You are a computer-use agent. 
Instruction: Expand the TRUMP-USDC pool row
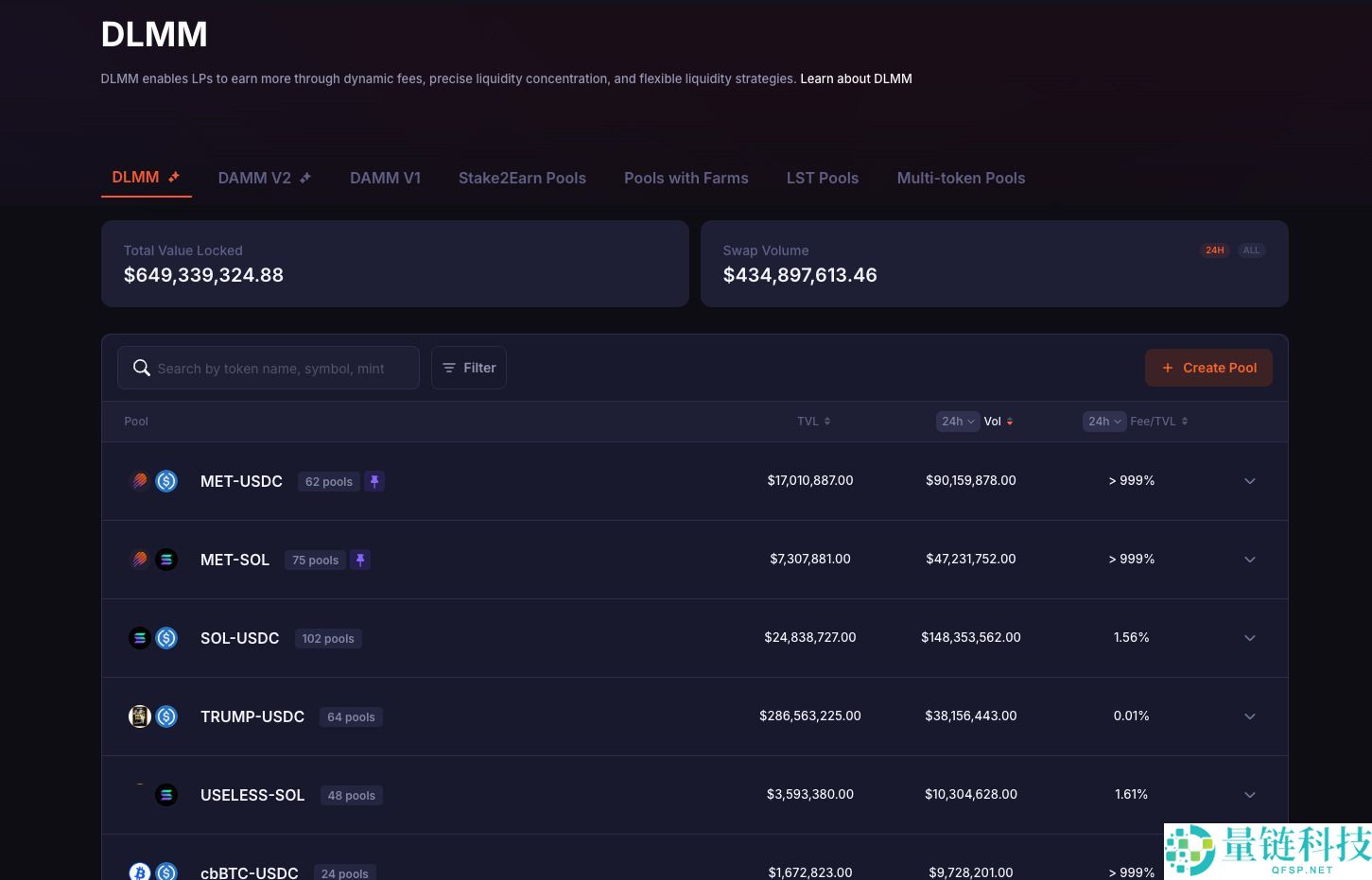[1249, 716]
